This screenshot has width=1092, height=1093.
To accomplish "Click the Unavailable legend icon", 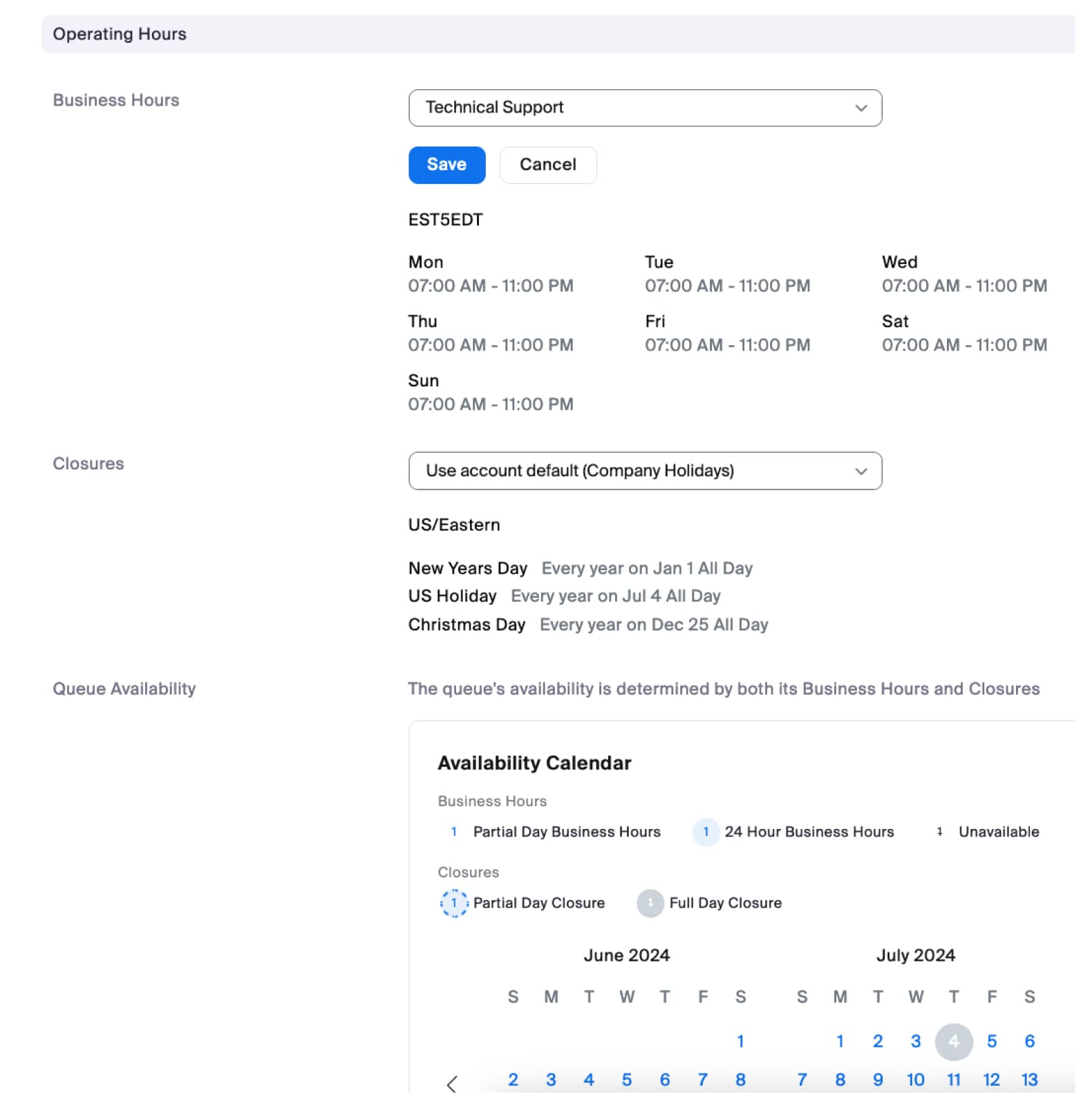I will point(939,832).
